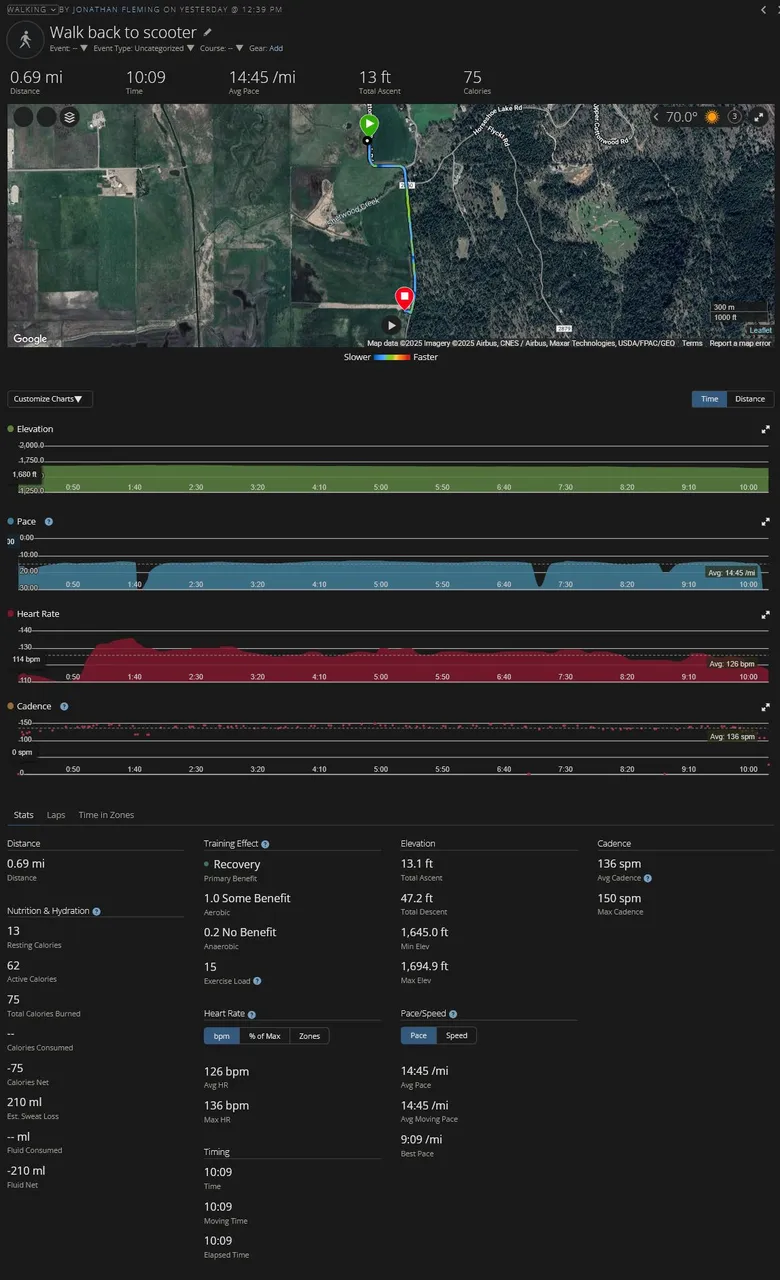
Task: Select Speed display in Pace/Speed
Action: tap(457, 1036)
